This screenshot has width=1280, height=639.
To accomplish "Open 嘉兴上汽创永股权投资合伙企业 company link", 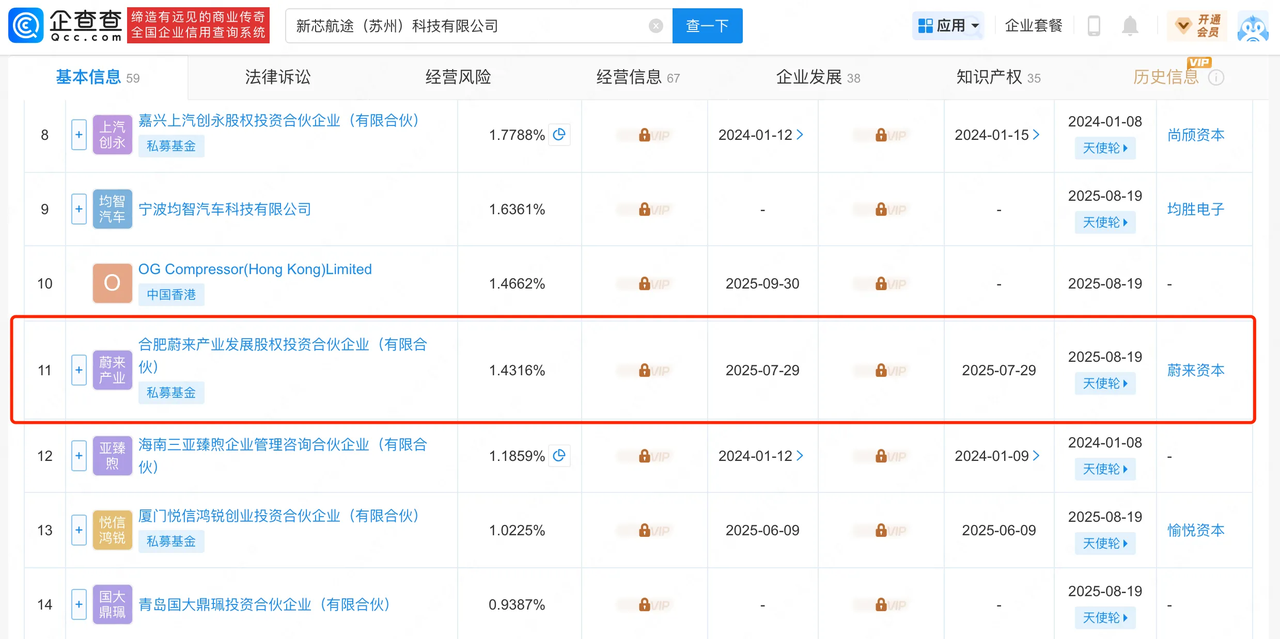I will coord(279,120).
